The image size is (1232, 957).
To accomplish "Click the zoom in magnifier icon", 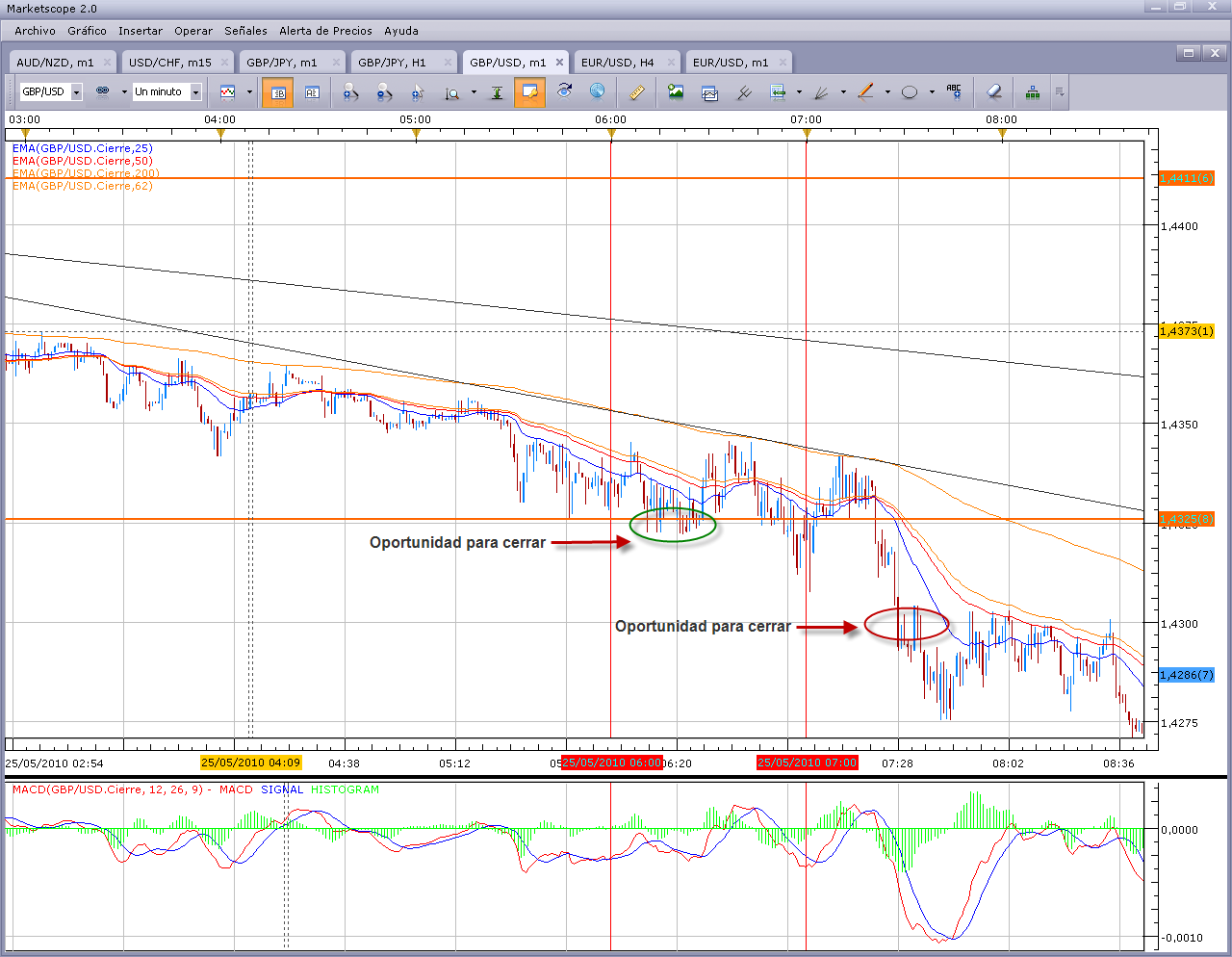I will point(350,92).
